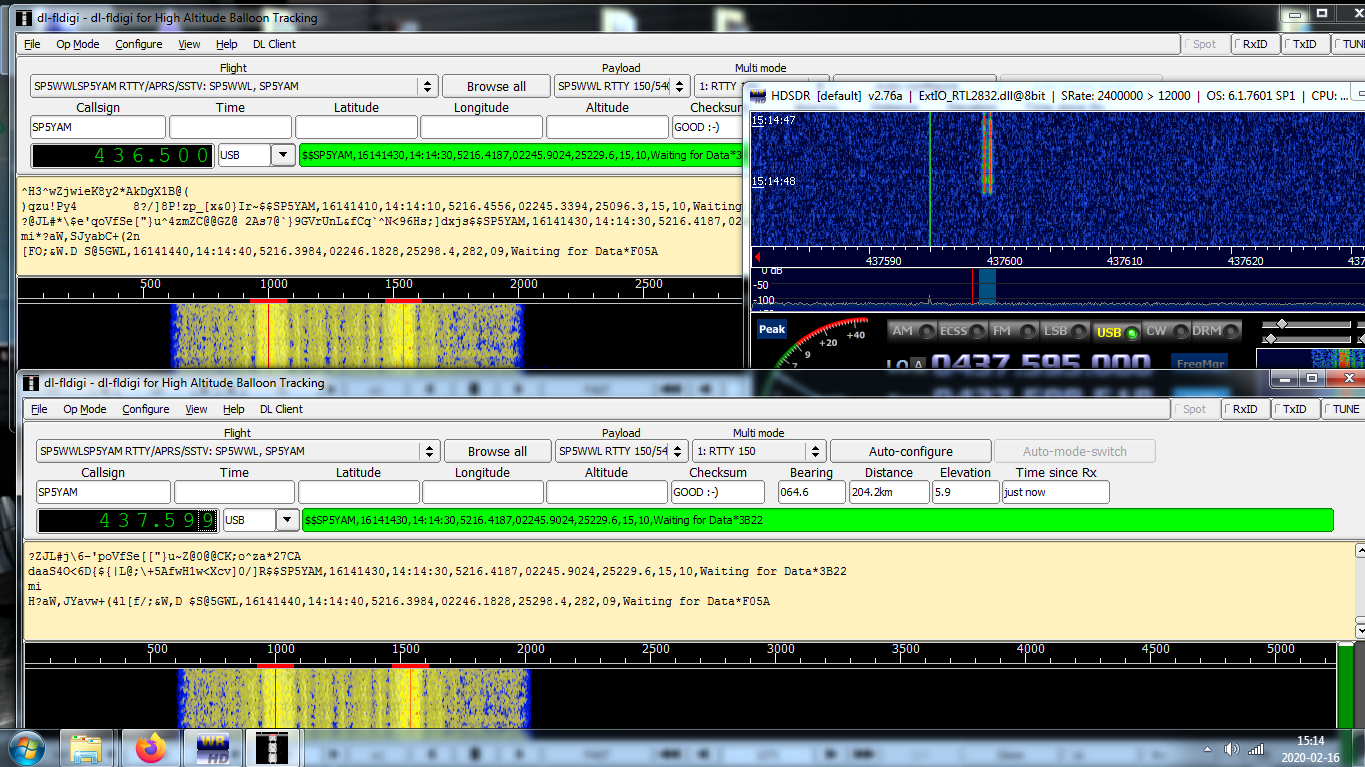Screen dimensions: 1365x767
Task: Open File menu in top dl-fldigi window
Action: 32,44
